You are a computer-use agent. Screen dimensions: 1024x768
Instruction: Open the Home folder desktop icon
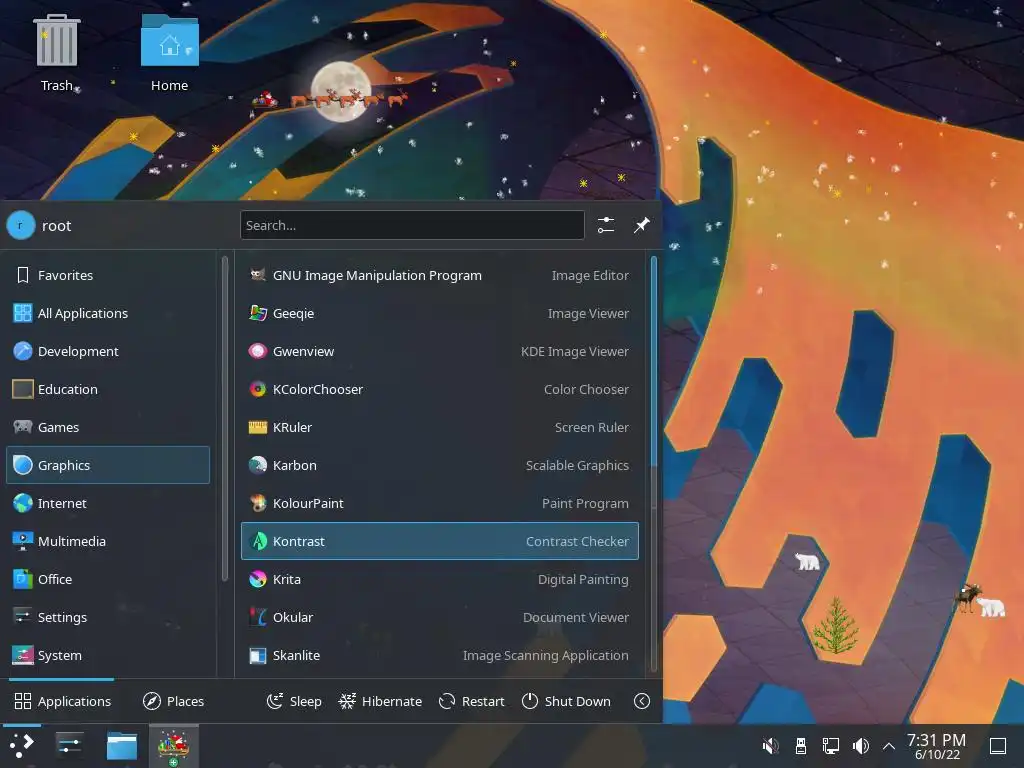[x=169, y=54]
